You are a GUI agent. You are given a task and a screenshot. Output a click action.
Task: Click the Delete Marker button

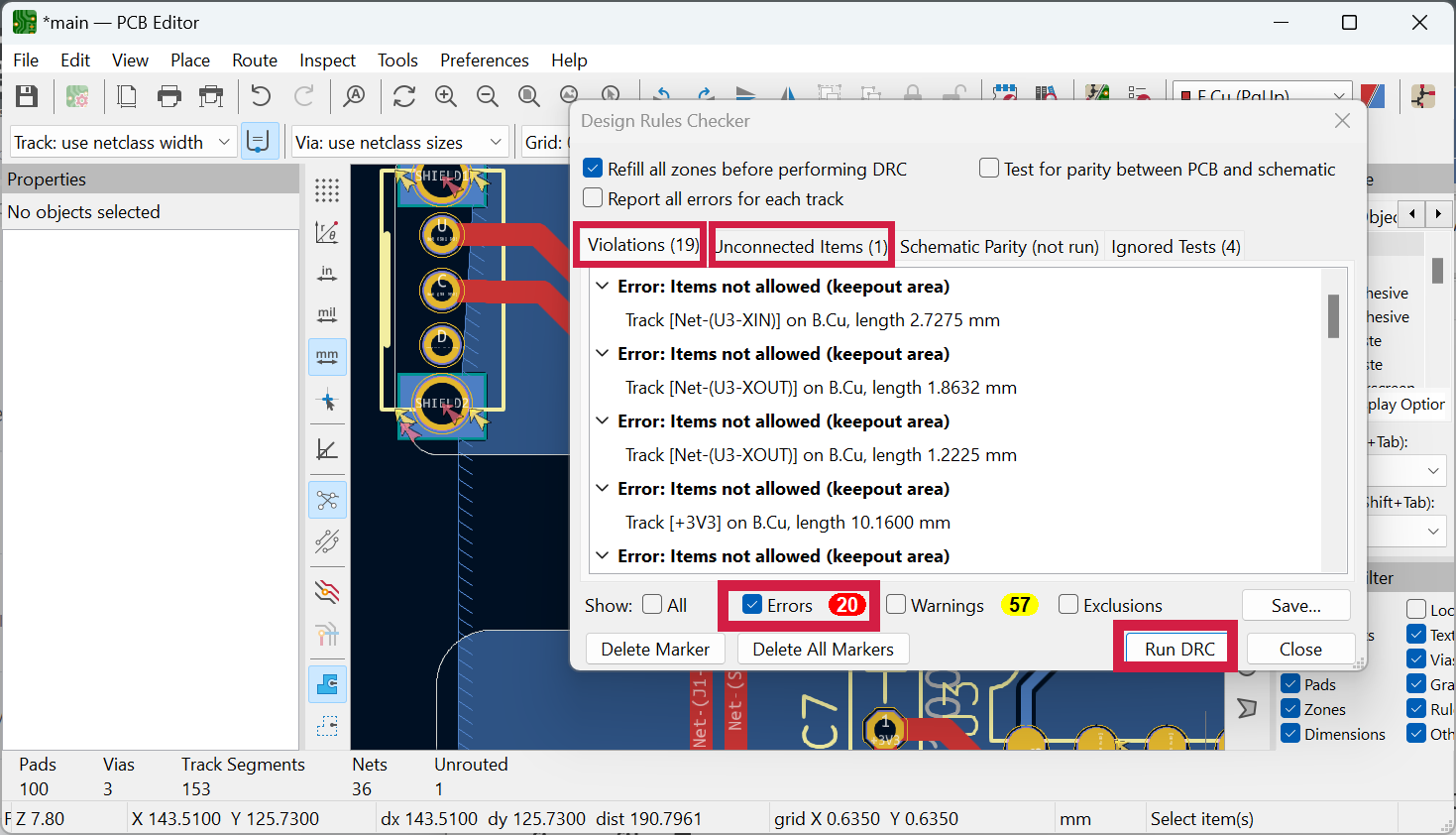click(x=655, y=649)
